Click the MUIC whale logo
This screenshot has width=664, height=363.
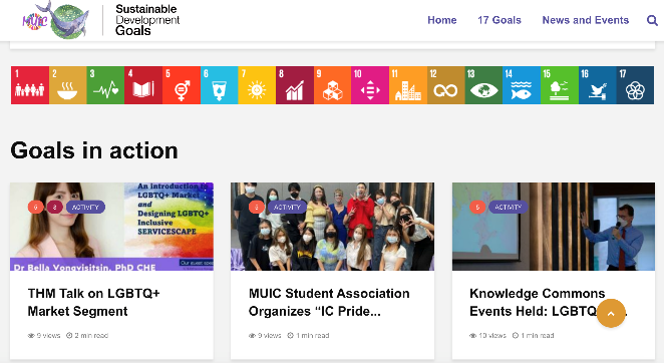56,20
